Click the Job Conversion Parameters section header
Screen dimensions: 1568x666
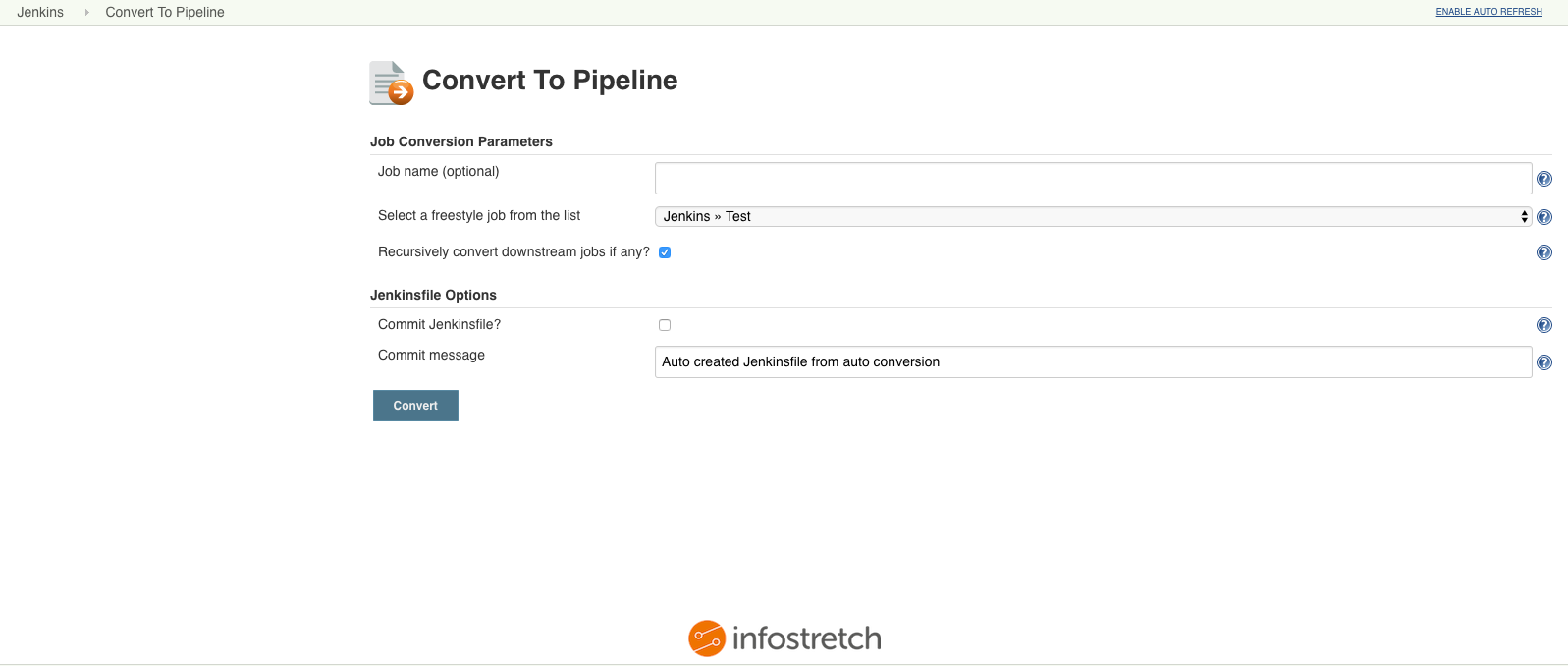pyautogui.click(x=461, y=141)
